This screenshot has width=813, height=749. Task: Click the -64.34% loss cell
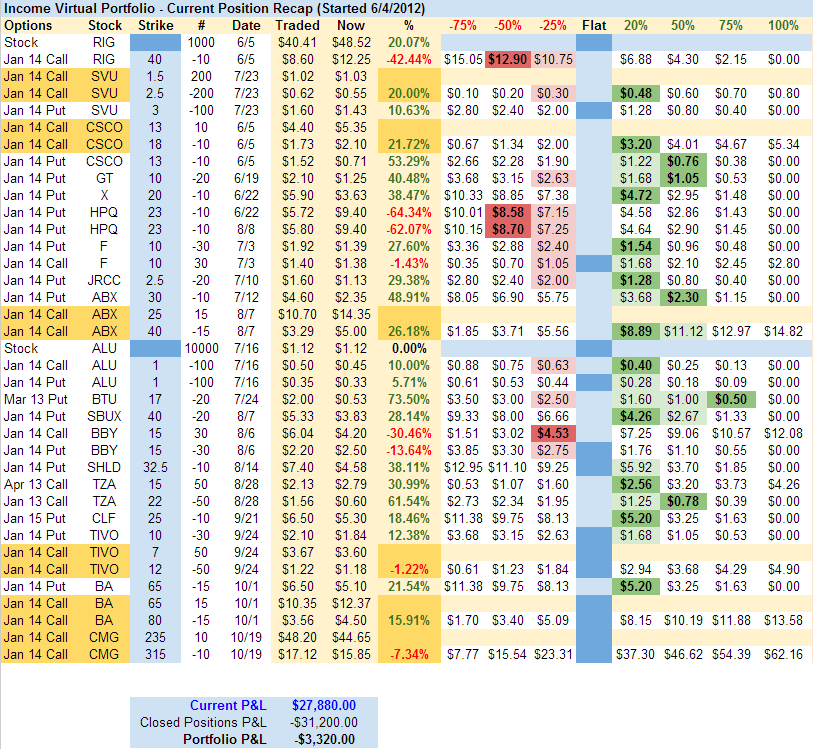(406, 213)
